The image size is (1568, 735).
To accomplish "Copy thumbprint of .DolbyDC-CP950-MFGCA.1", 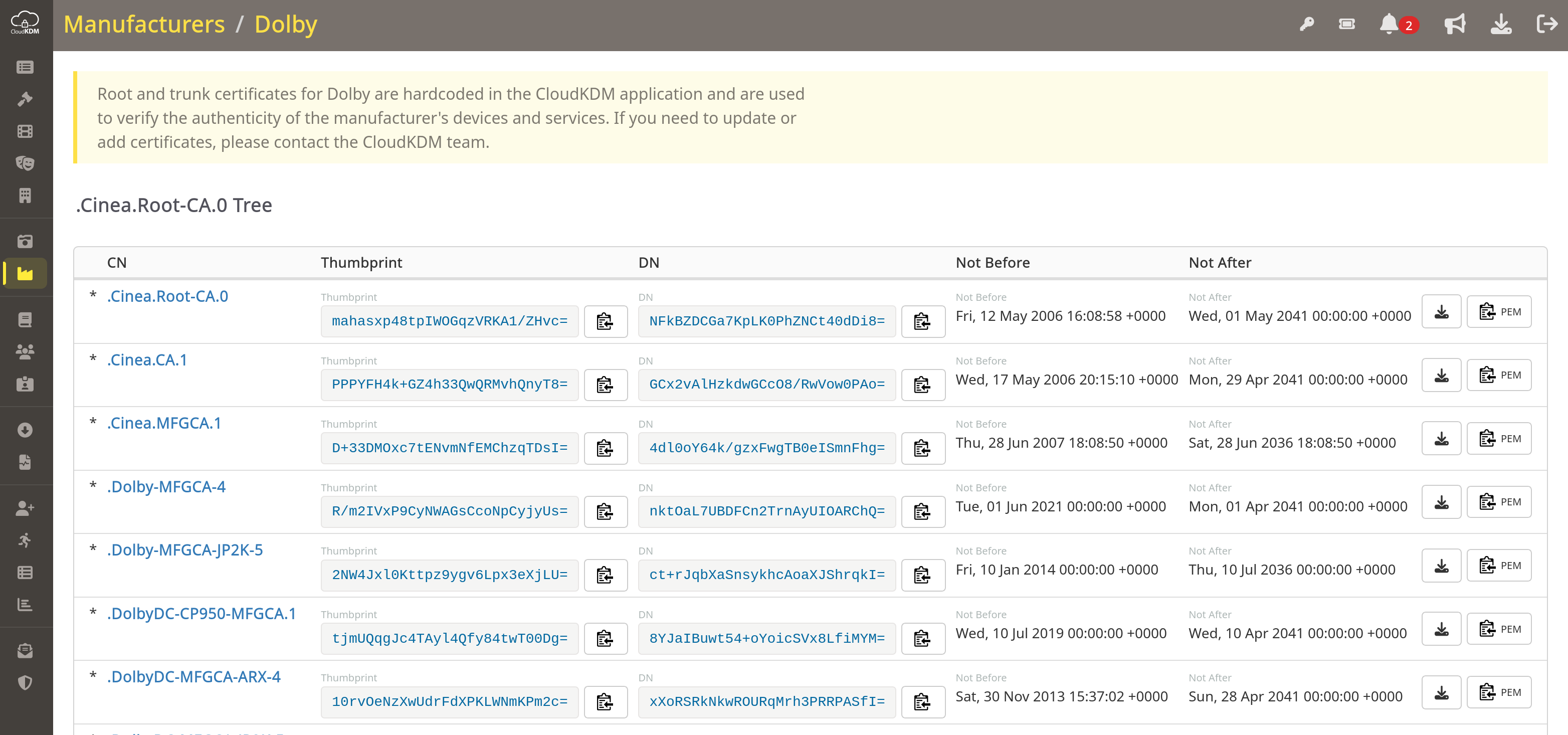I will pyautogui.click(x=605, y=638).
